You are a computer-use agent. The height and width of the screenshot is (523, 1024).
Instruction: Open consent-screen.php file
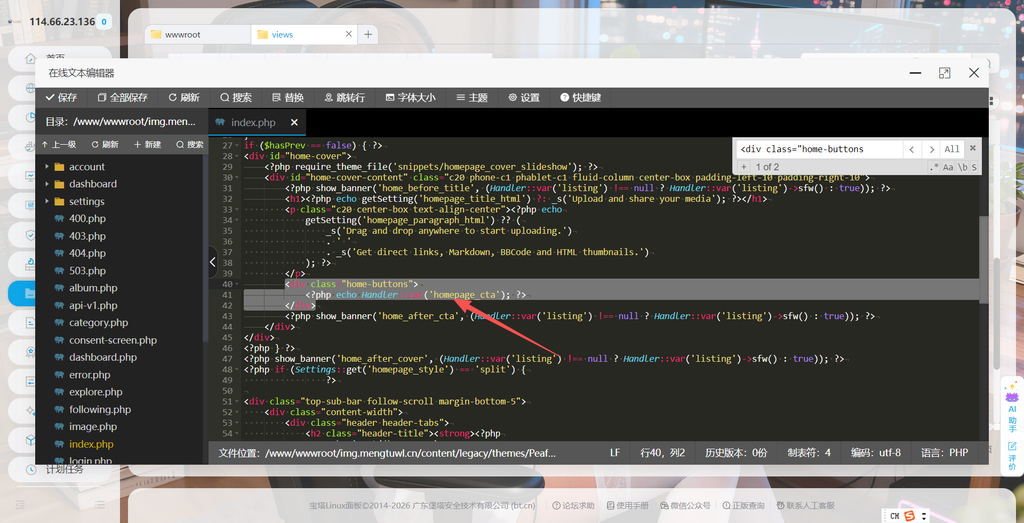113,340
